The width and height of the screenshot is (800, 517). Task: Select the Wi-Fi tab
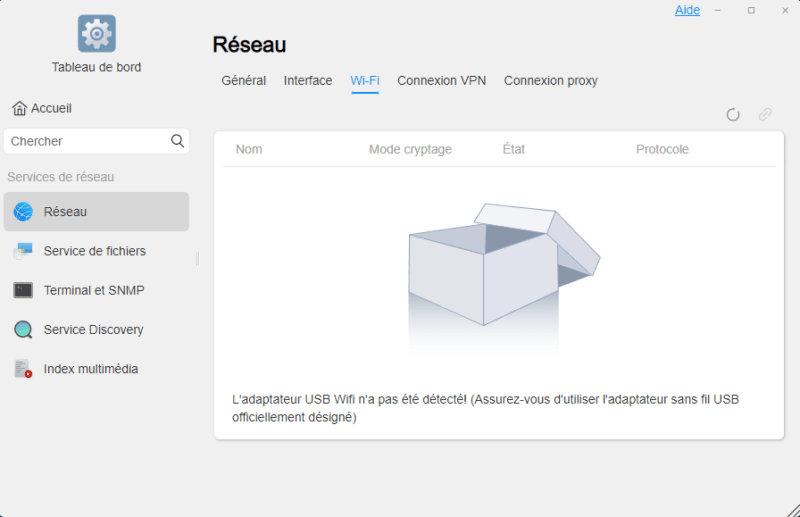pos(365,81)
